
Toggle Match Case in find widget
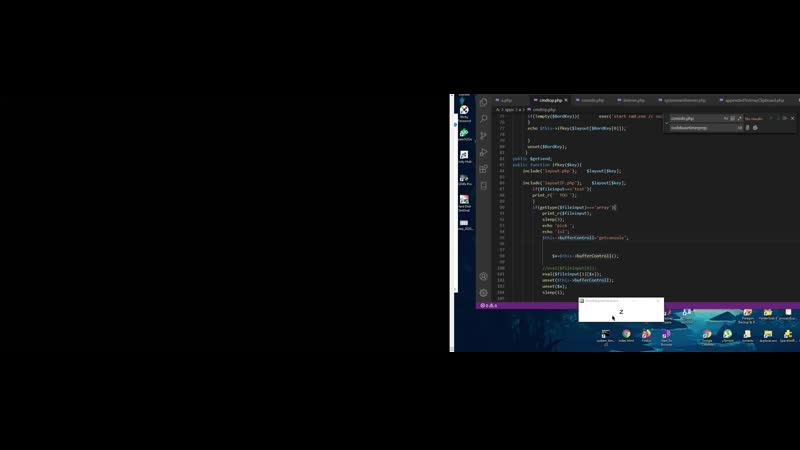[x=726, y=118]
